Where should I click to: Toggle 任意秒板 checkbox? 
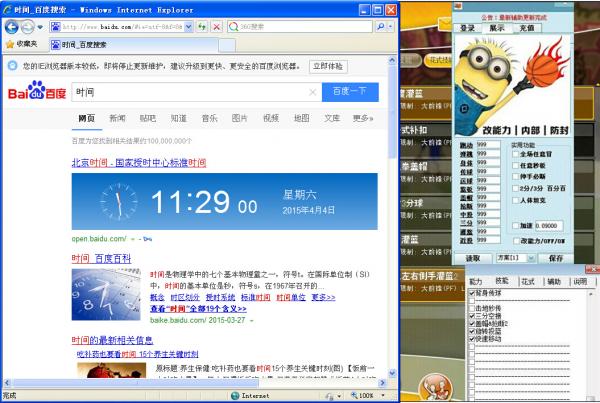click(x=515, y=165)
